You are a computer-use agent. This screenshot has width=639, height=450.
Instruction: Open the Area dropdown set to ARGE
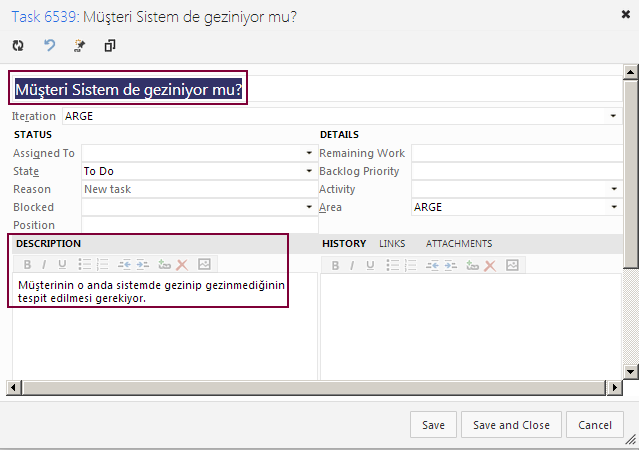[613, 207]
